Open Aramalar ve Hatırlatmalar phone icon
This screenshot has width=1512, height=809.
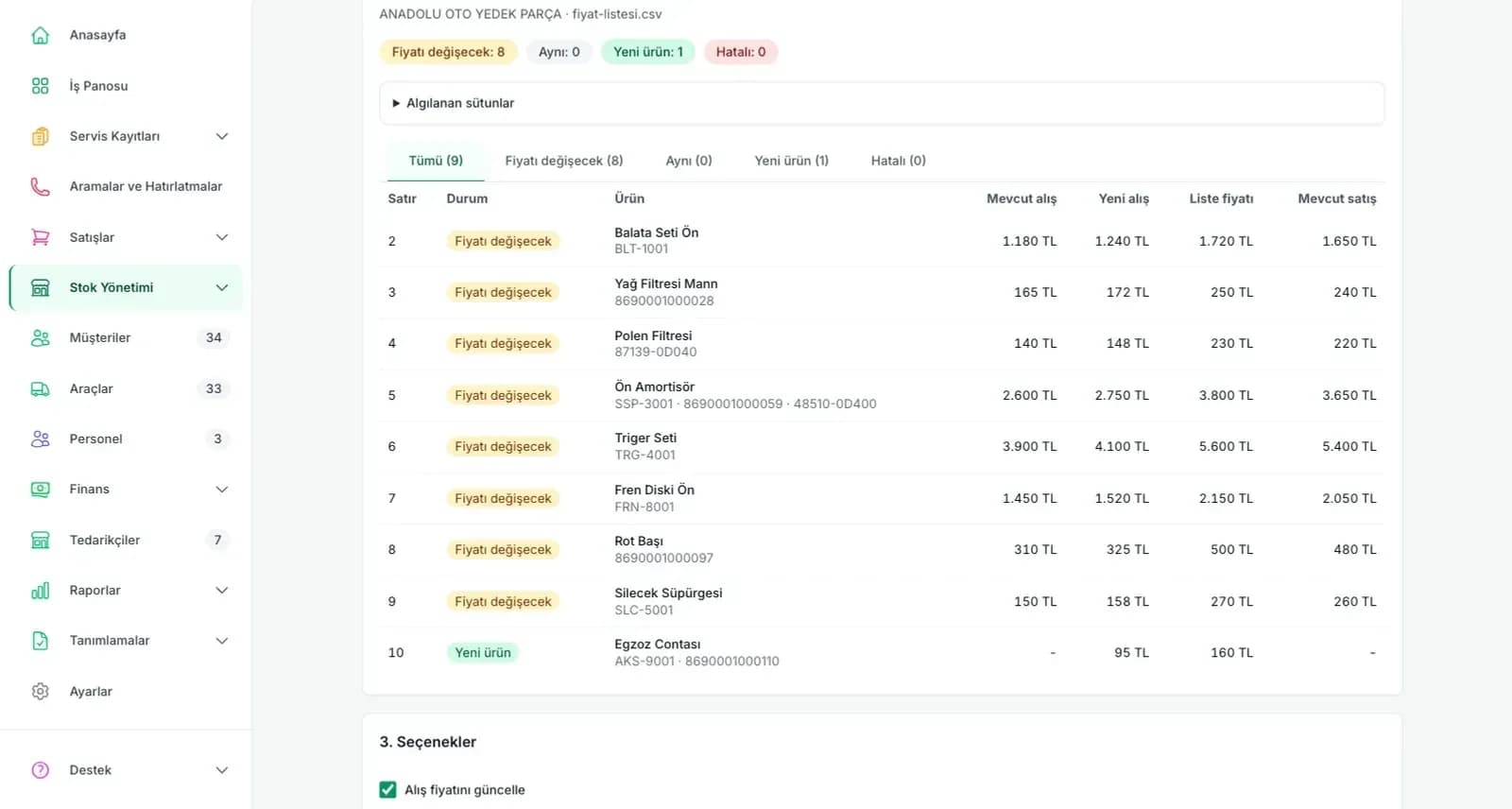coord(40,186)
